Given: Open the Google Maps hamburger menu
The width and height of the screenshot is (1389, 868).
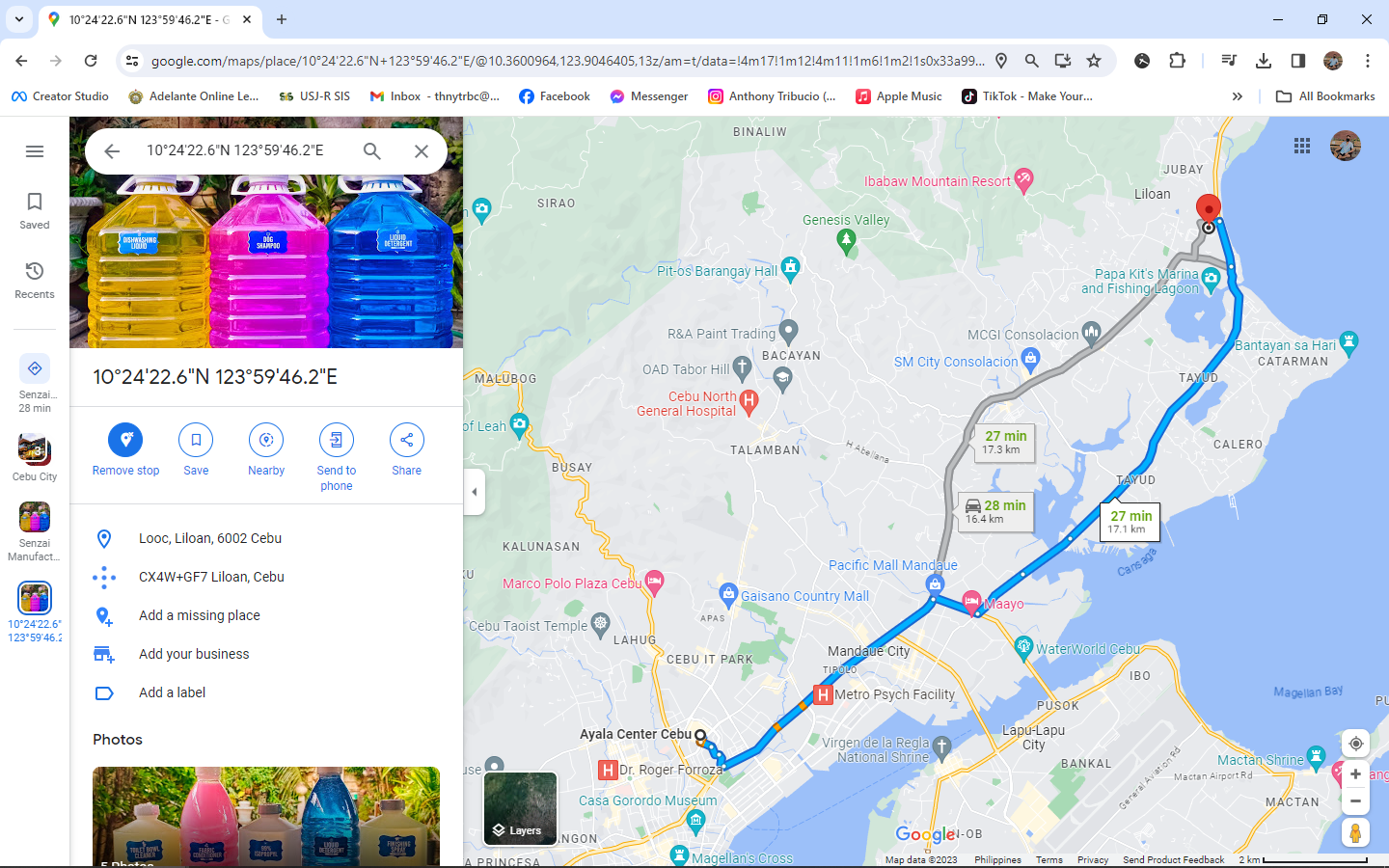Looking at the screenshot, I should click(x=35, y=151).
